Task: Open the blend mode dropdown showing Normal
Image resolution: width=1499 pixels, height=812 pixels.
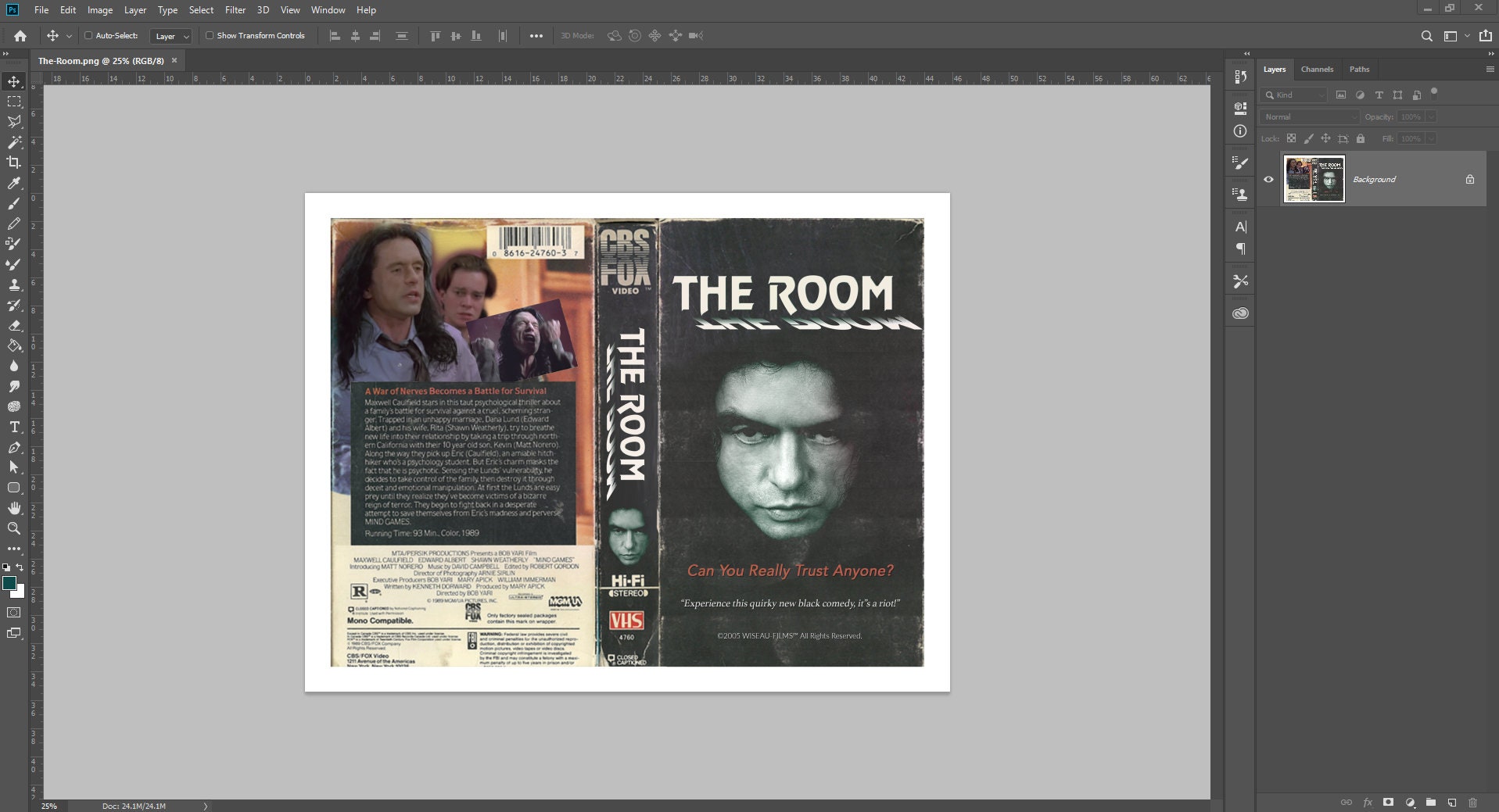Action: pos(1310,116)
